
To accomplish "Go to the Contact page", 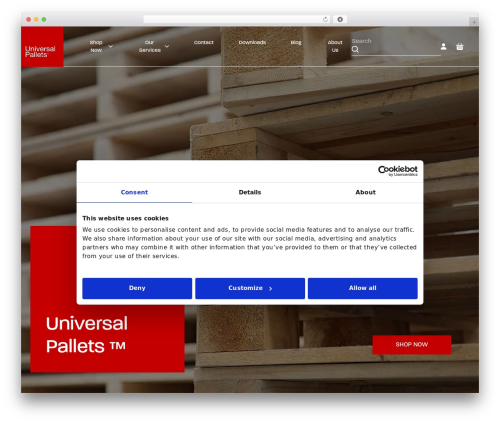I will (204, 42).
